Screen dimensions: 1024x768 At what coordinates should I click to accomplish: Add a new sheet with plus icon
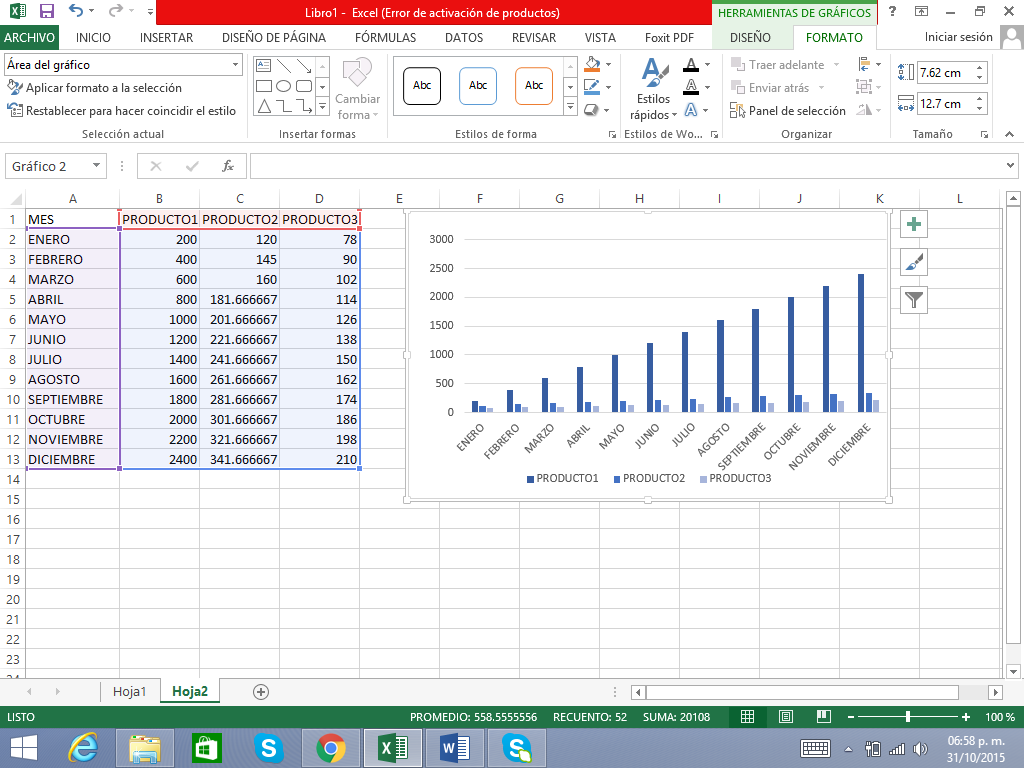(261, 691)
